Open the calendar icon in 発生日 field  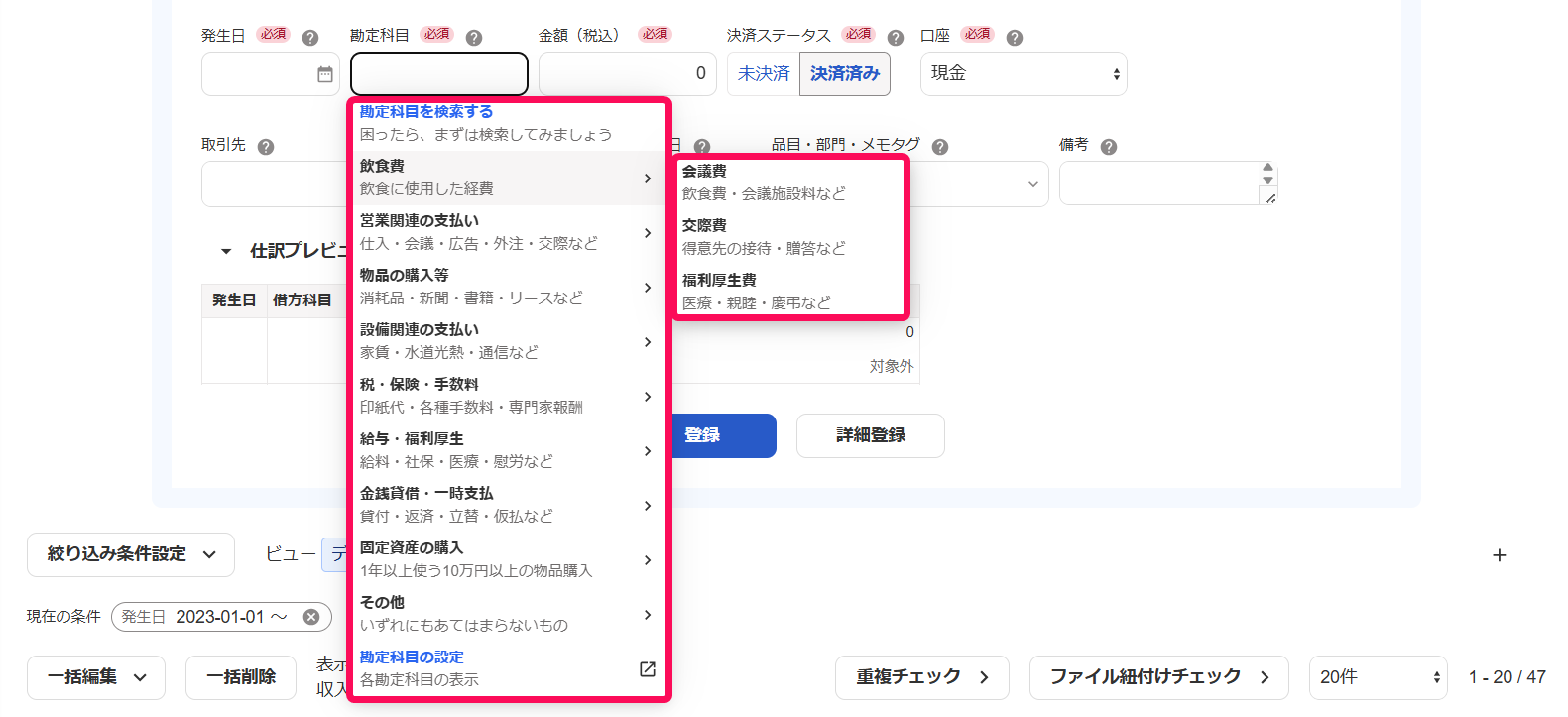325,74
